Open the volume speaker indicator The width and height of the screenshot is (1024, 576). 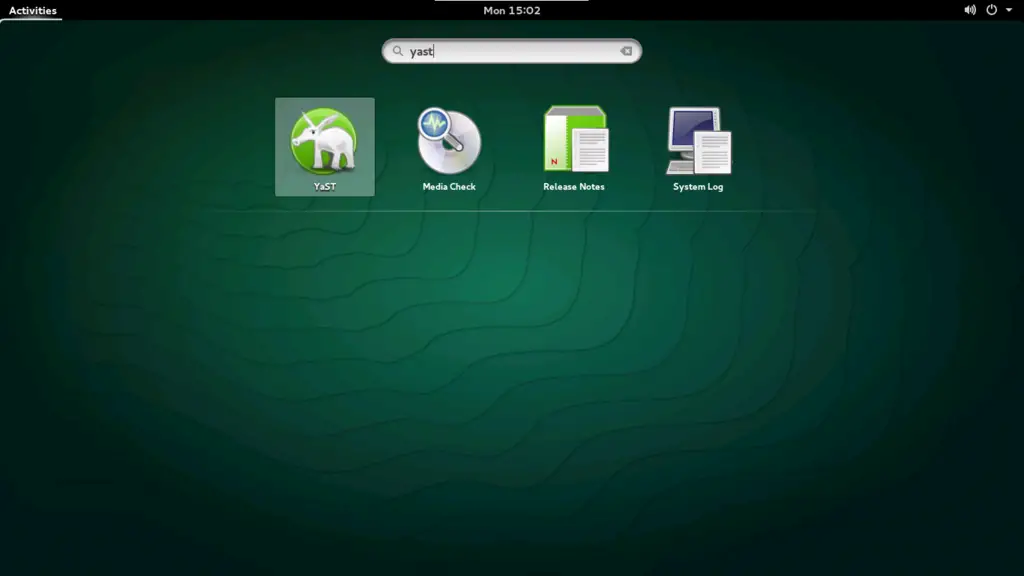tap(970, 10)
